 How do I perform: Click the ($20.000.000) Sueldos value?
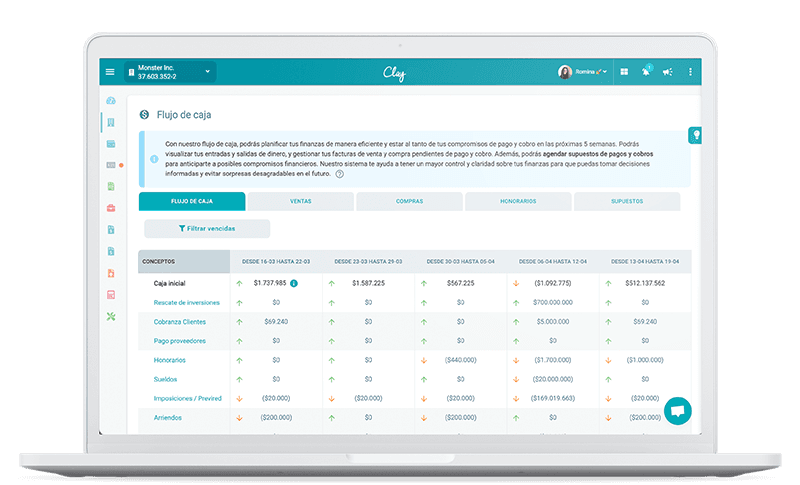553,379
